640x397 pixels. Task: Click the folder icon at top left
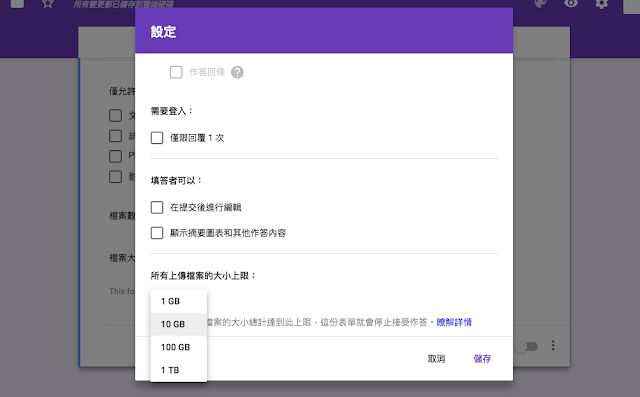[x=17, y=4]
